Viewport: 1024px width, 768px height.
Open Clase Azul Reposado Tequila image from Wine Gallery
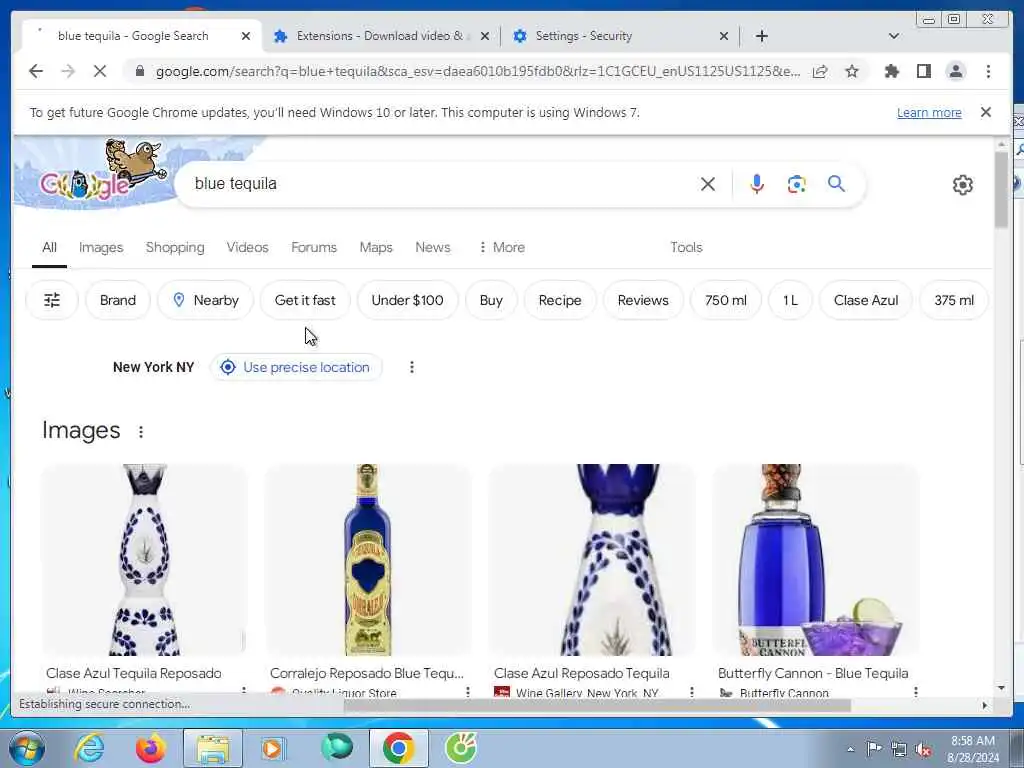click(x=592, y=560)
